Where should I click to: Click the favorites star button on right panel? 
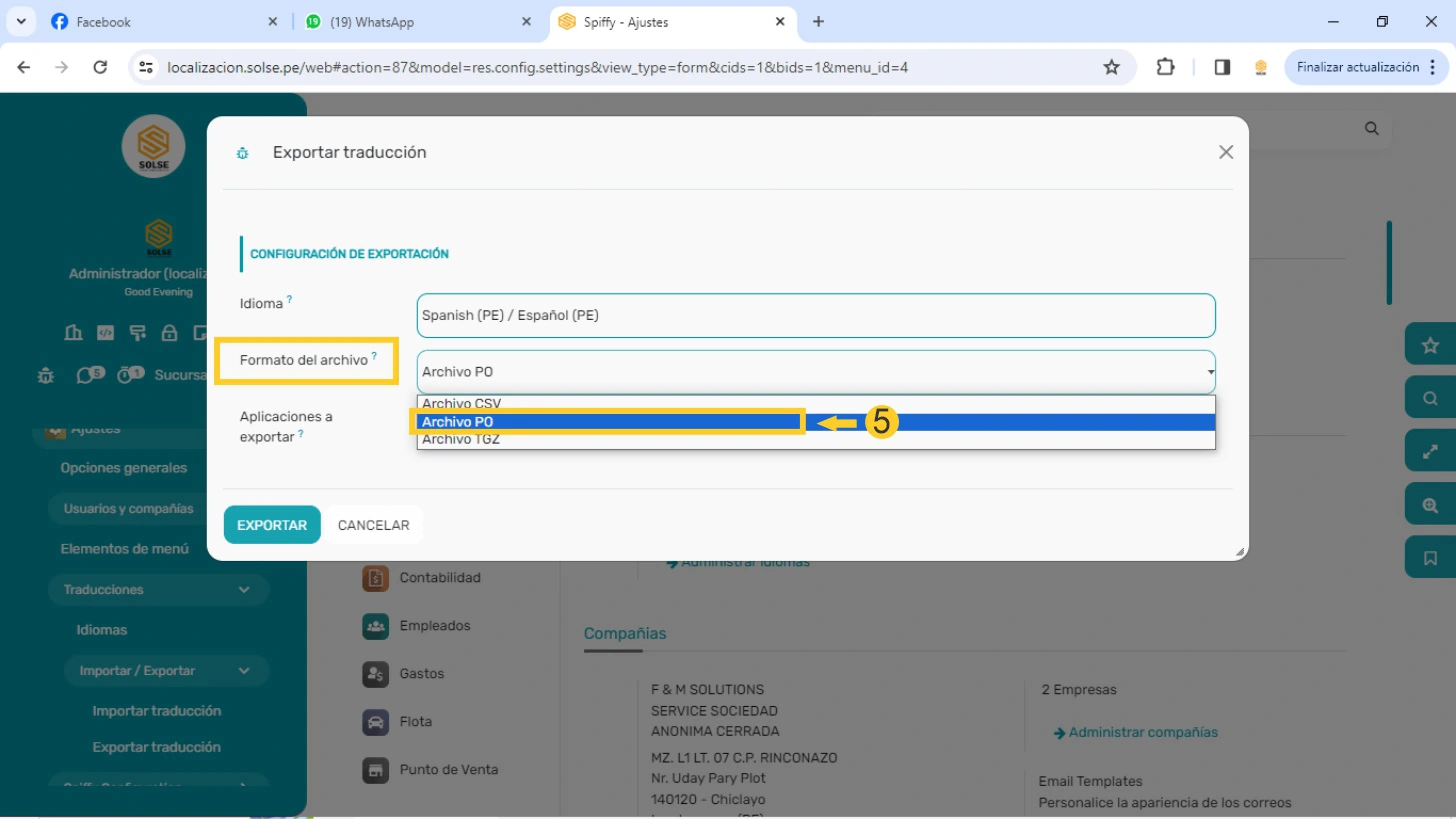pos(1430,345)
